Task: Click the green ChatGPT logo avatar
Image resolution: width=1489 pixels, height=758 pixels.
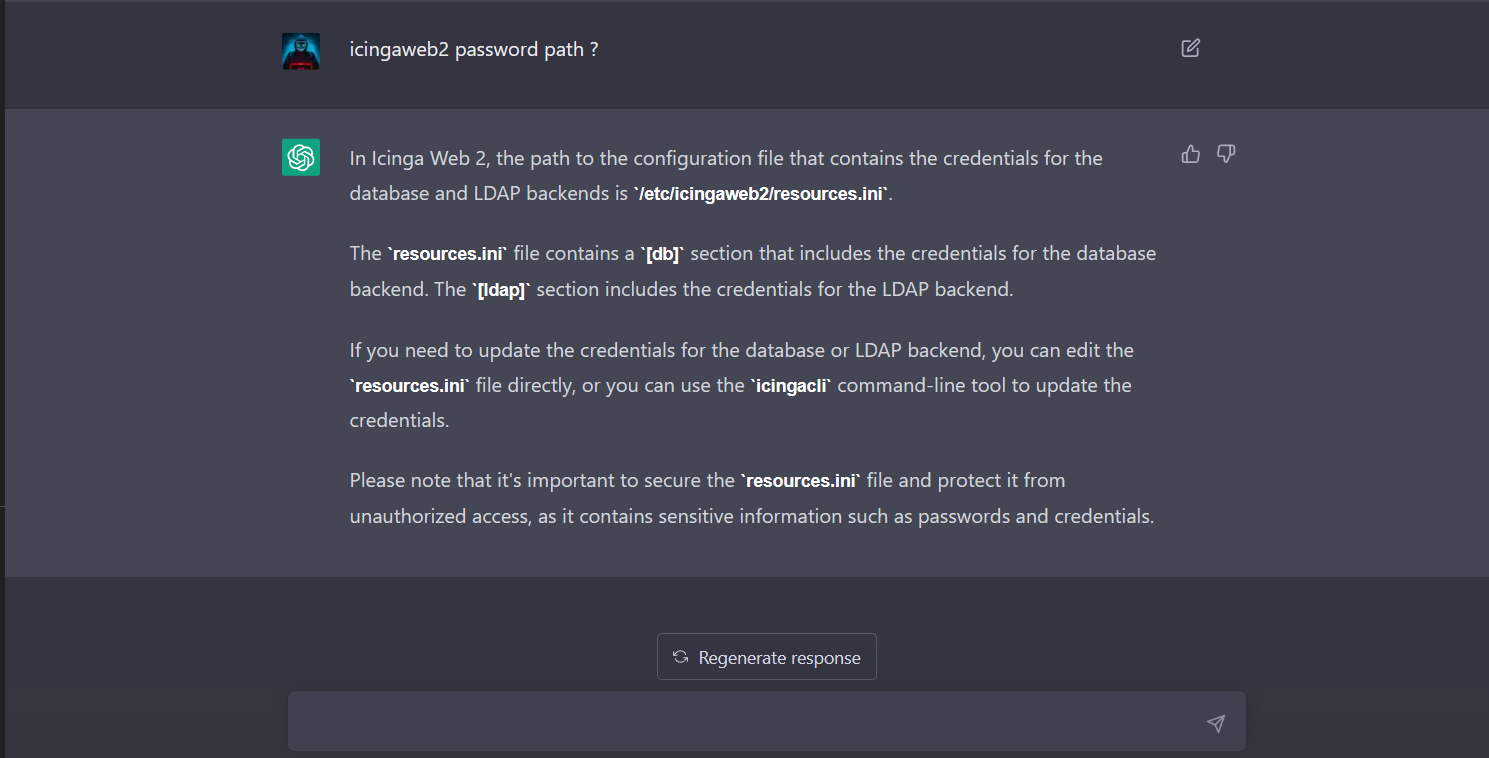Action: (301, 157)
